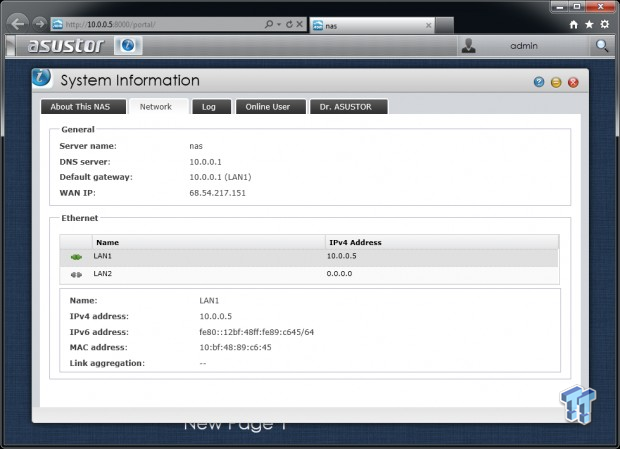Viewport: 620px width, 449px height.
Task: Select the Network tab
Action: 159,107
